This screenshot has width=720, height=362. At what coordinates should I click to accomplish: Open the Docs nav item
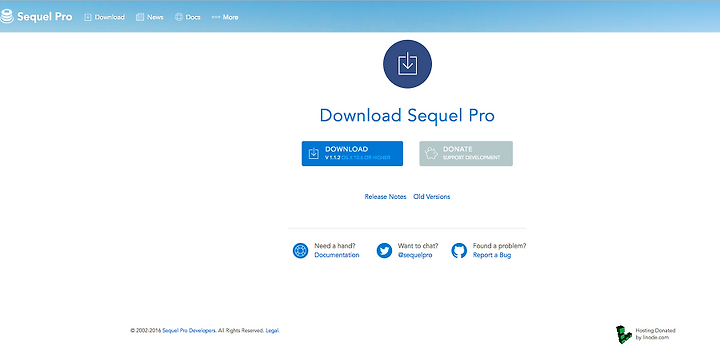click(x=187, y=17)
